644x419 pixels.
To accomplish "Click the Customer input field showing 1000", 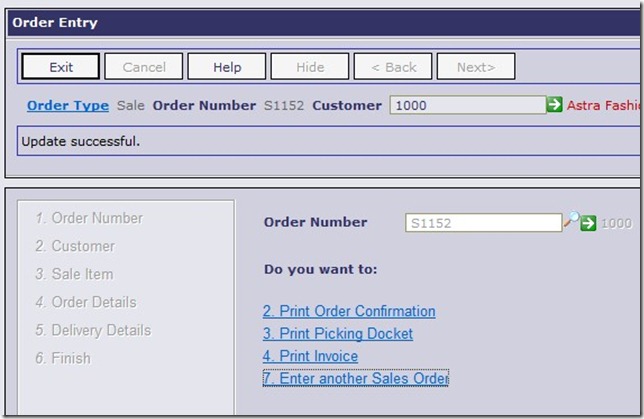I will (466, 105).
